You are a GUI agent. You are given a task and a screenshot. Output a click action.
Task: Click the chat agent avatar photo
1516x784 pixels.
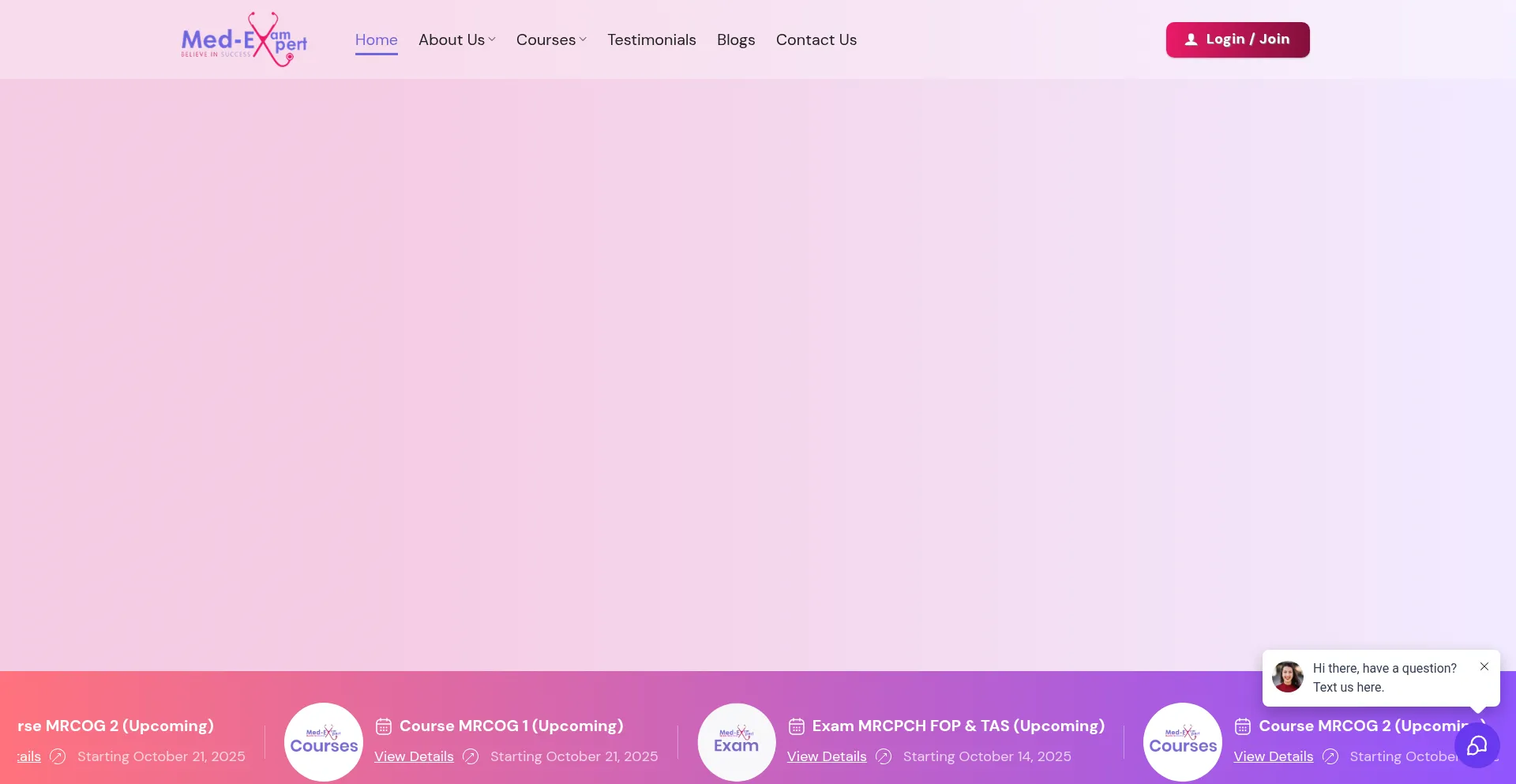[x=1287, y=677]
